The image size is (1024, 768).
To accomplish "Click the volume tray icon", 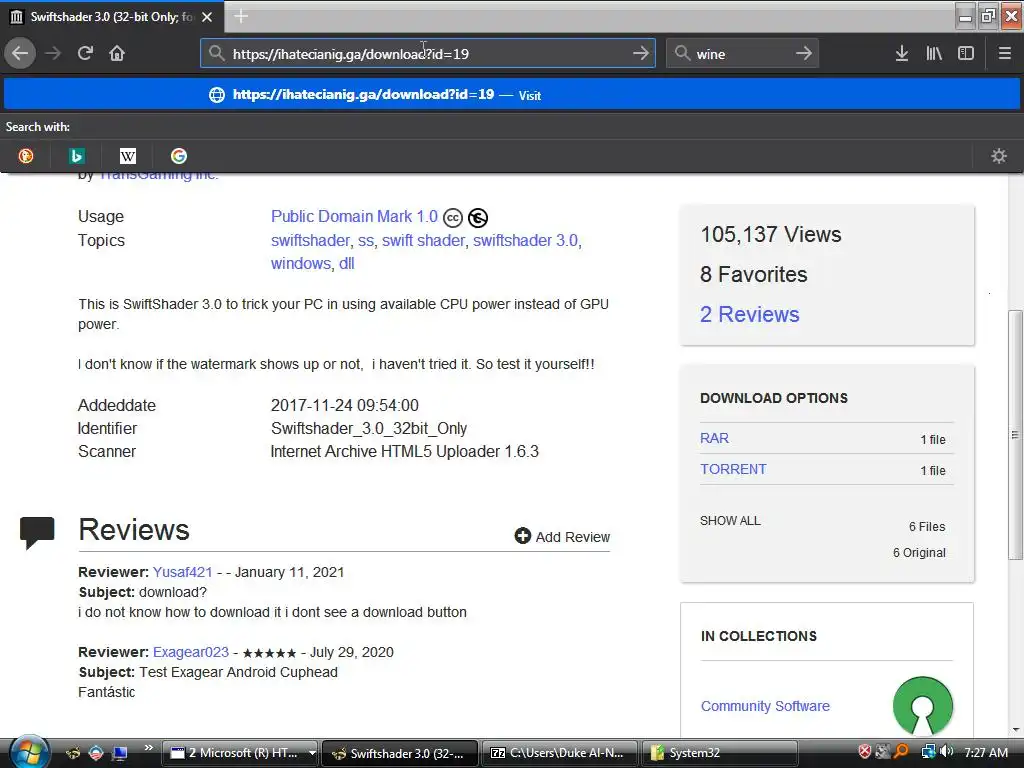I will (947, 752).
